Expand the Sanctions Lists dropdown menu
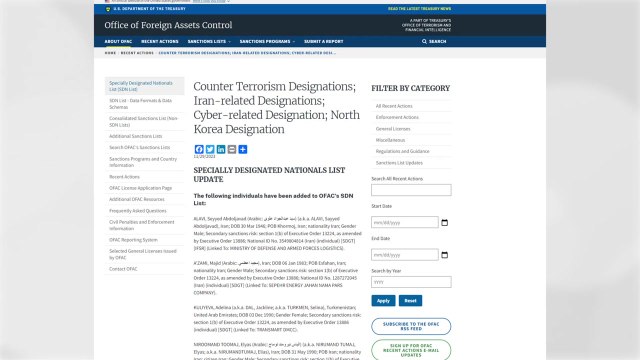640x360 pixels. [x=209, y=41]
